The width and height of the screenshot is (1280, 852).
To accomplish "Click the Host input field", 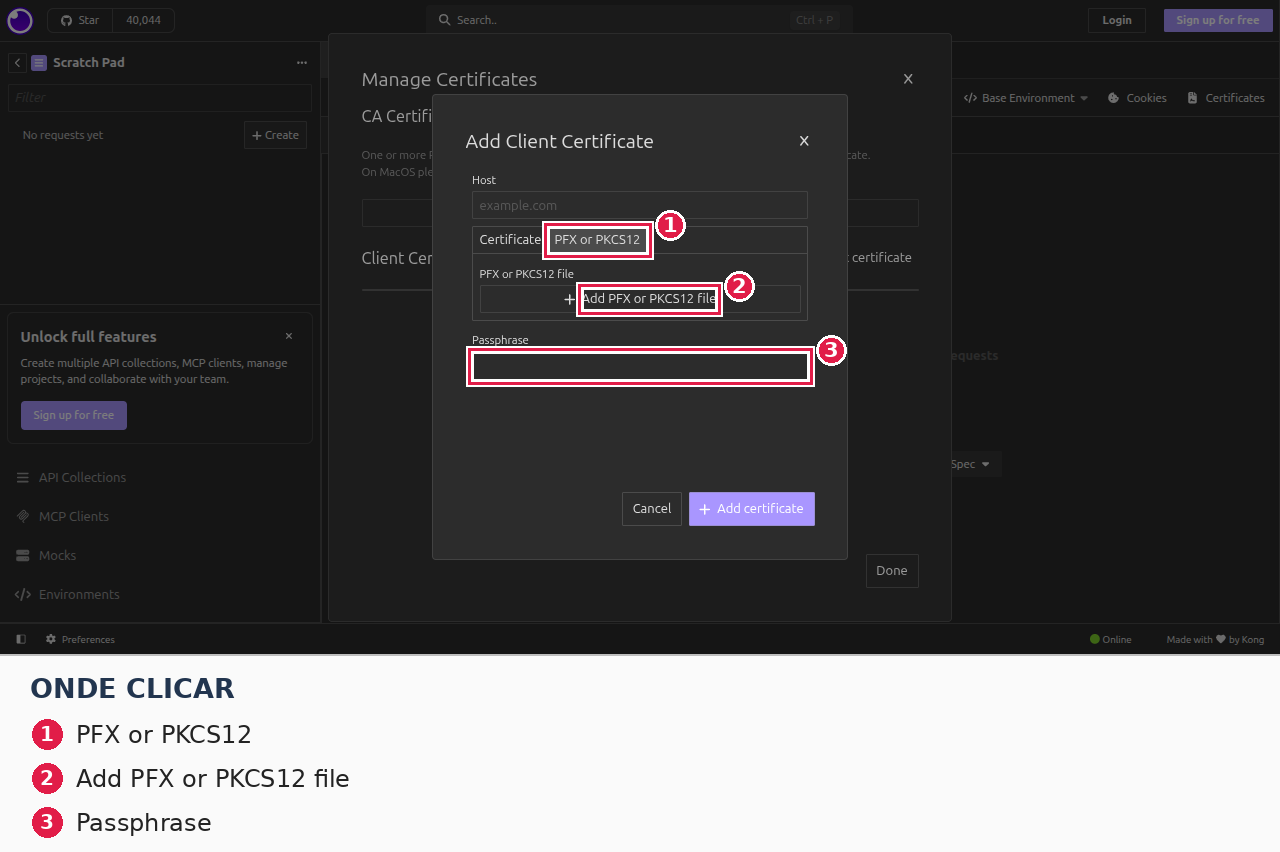I will click(640, 205).
